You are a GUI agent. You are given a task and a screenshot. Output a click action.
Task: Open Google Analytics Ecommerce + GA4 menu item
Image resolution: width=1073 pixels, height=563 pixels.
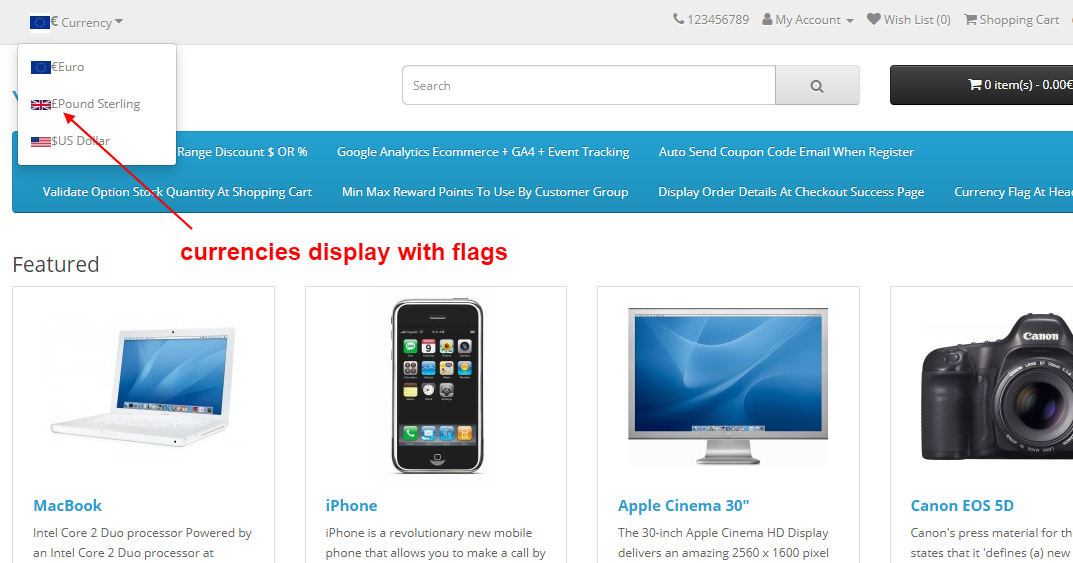click(x=483, y=152)
